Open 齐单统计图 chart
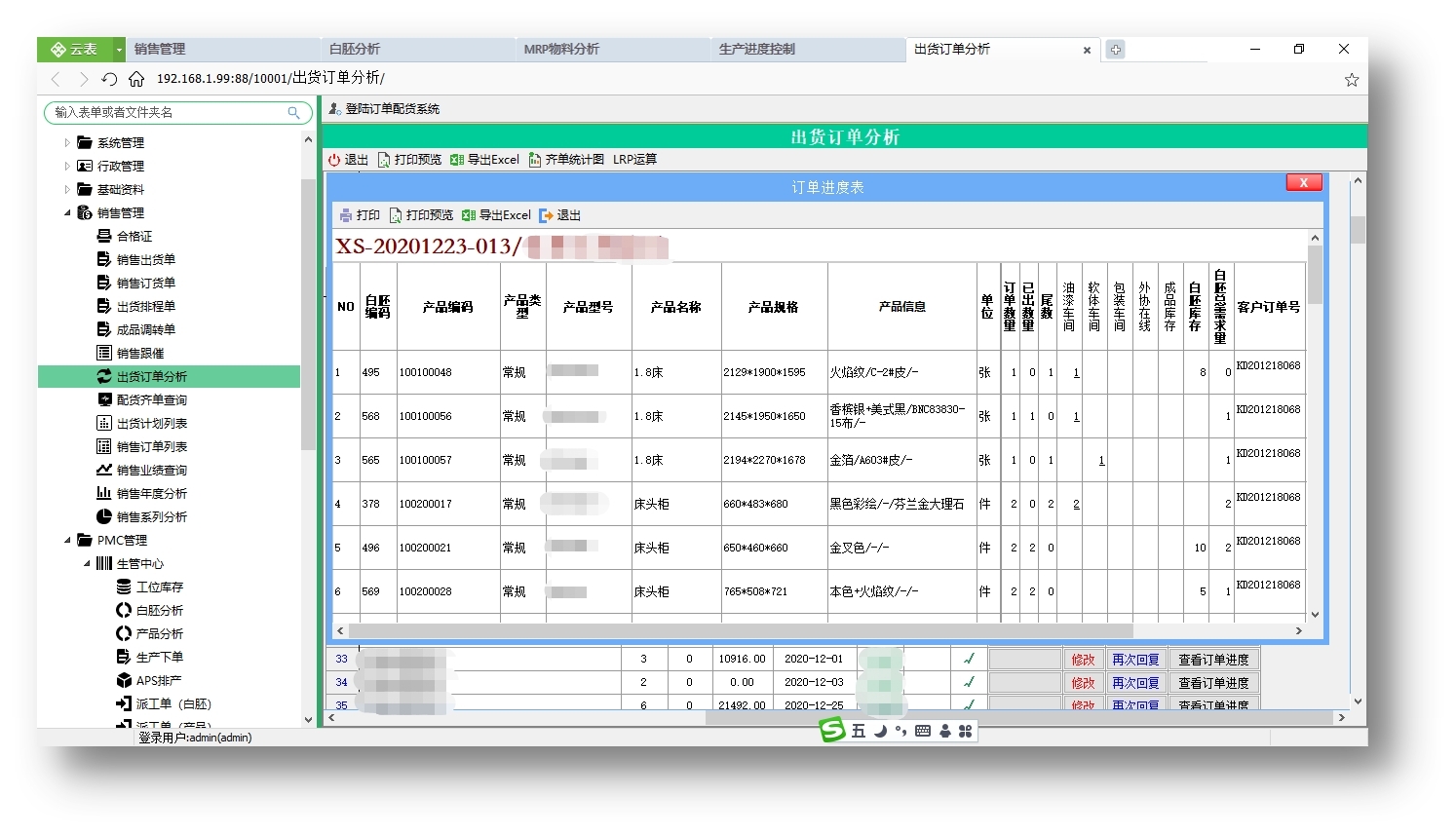 pos(566,160)
